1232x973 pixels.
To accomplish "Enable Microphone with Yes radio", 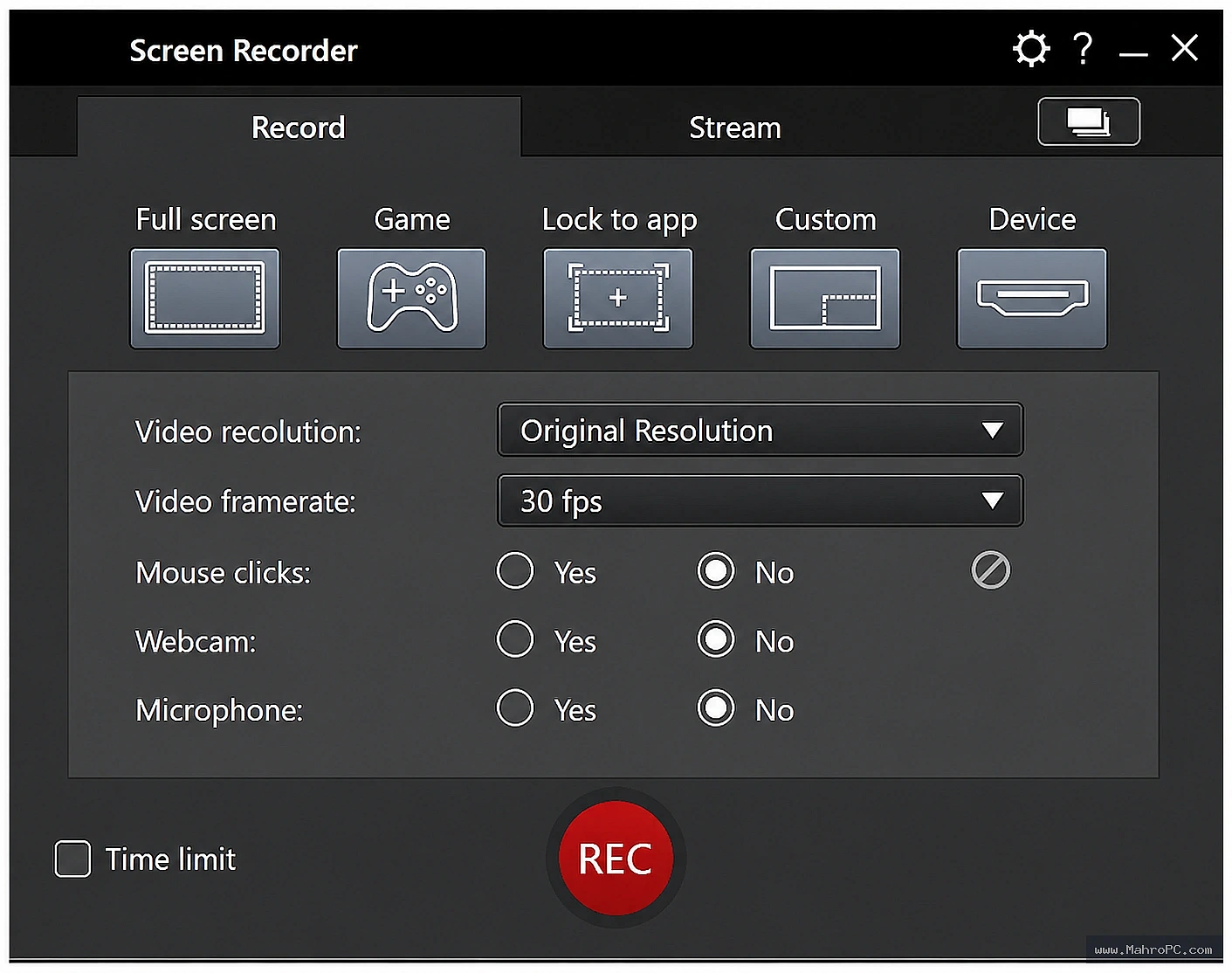I will click(x=515, y=708).
